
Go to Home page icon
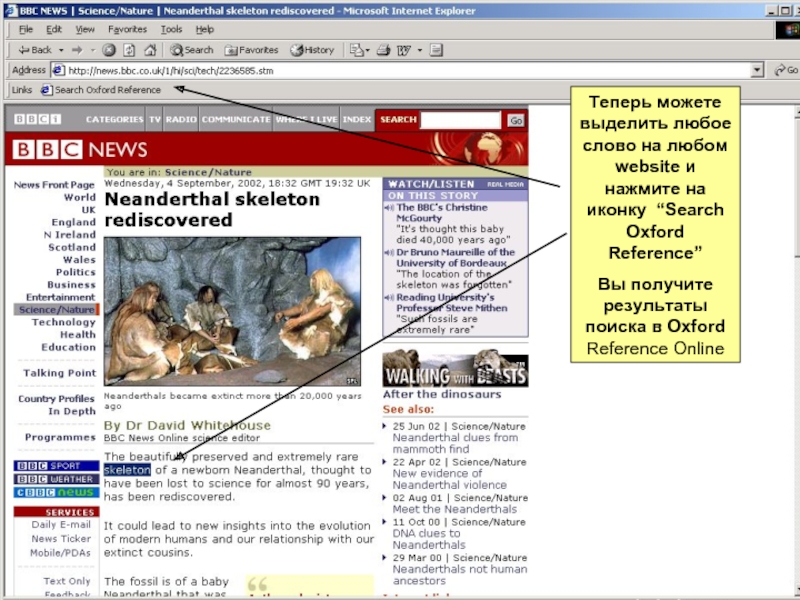(x=150, y=50)
